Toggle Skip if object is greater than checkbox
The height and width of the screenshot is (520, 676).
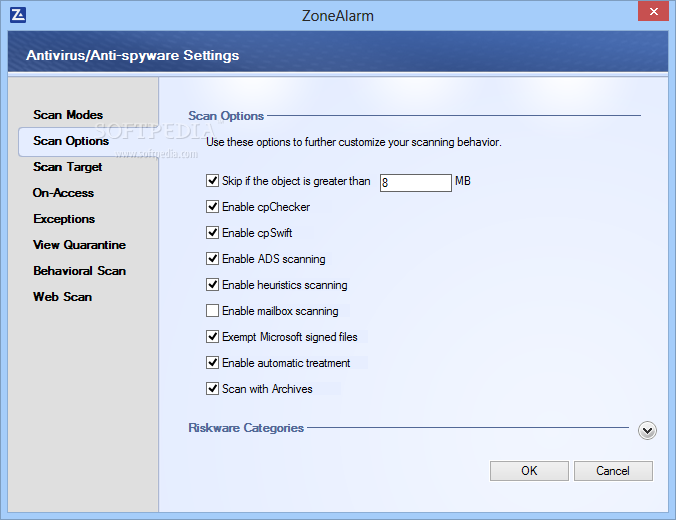click(212, 181)
